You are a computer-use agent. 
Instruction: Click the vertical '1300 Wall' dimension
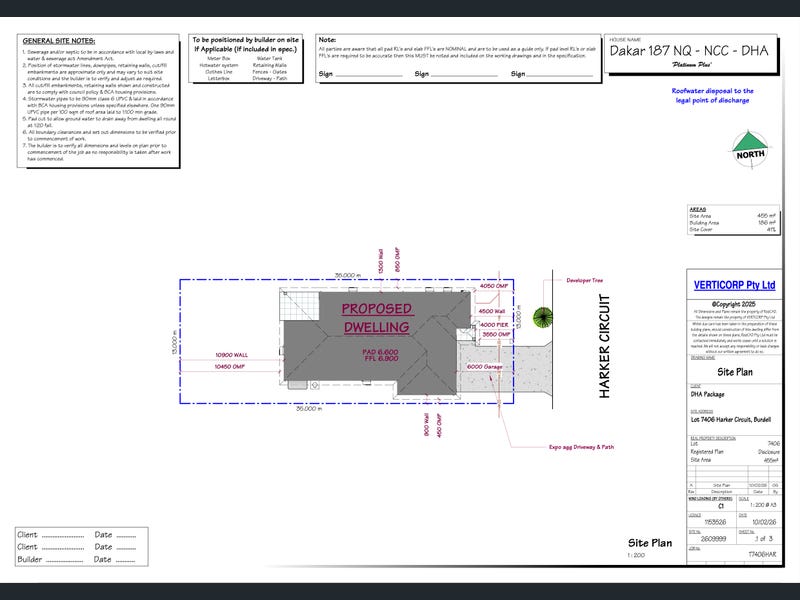point(381,261)
